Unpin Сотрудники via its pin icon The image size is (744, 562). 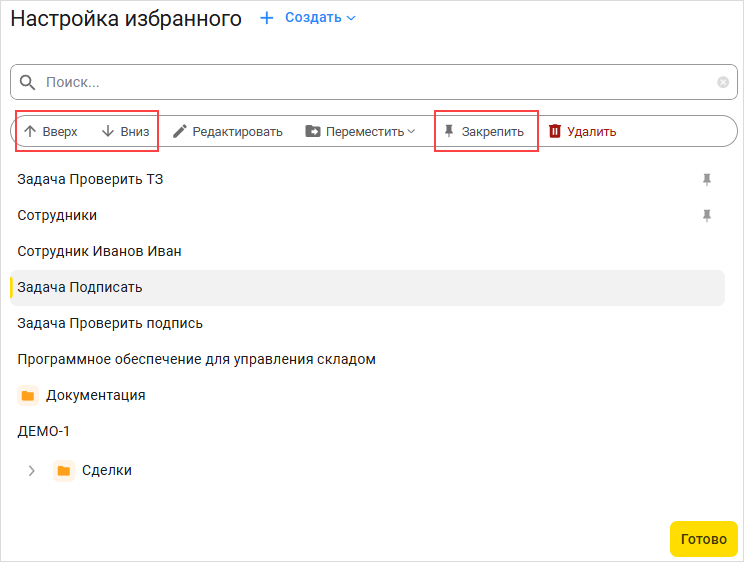707,215
